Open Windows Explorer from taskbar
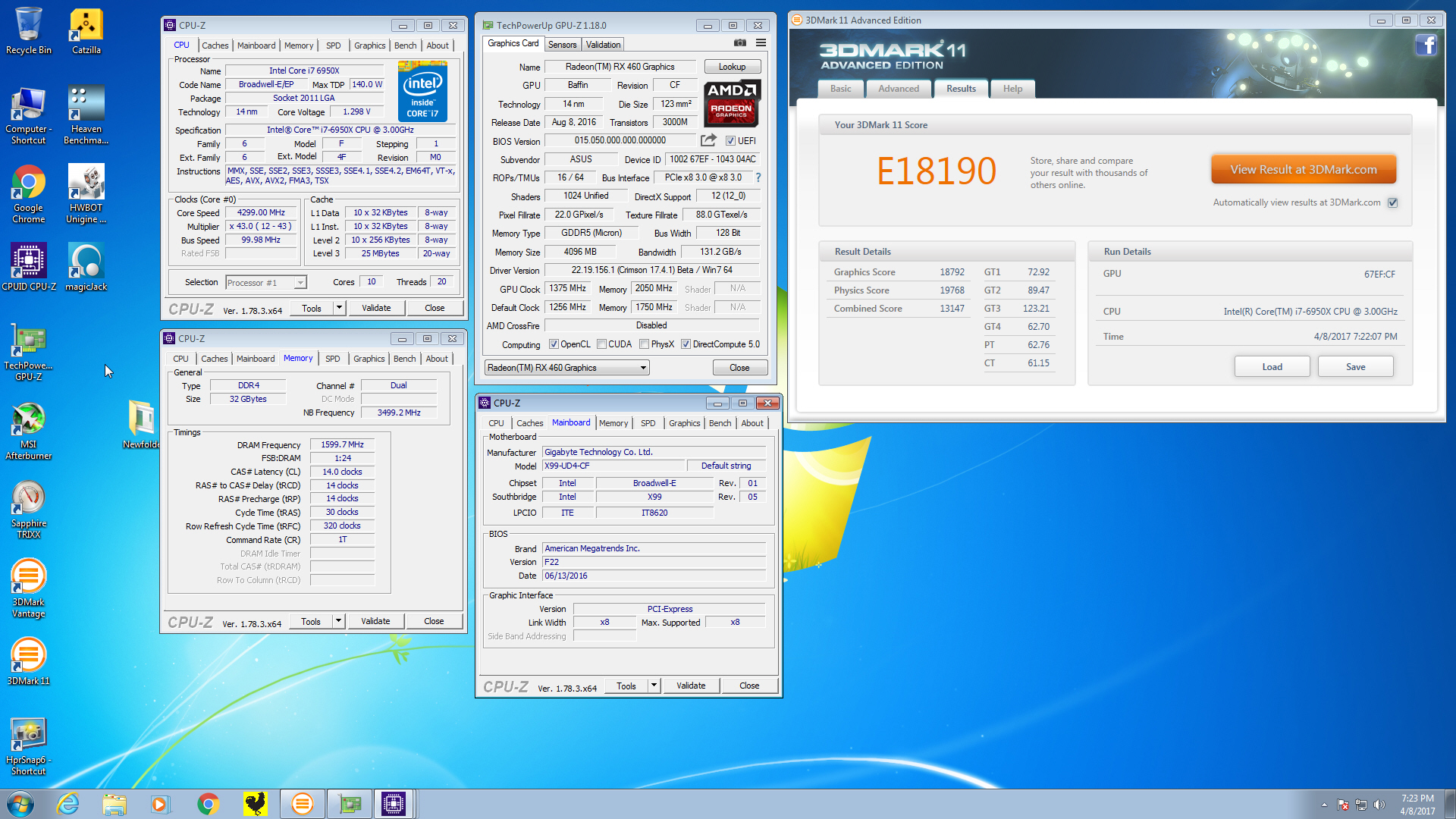The image size is (1456, 819). (115, 804)
